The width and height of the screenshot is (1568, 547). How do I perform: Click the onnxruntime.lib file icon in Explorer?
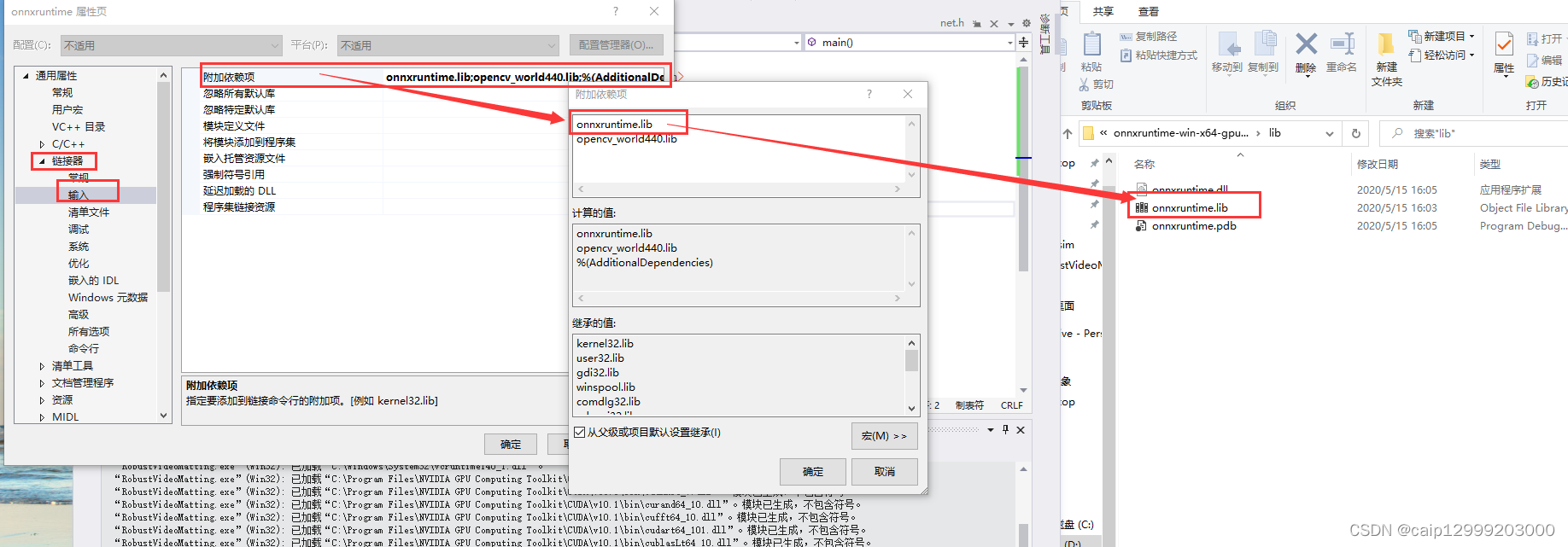tap(1141, 207)
